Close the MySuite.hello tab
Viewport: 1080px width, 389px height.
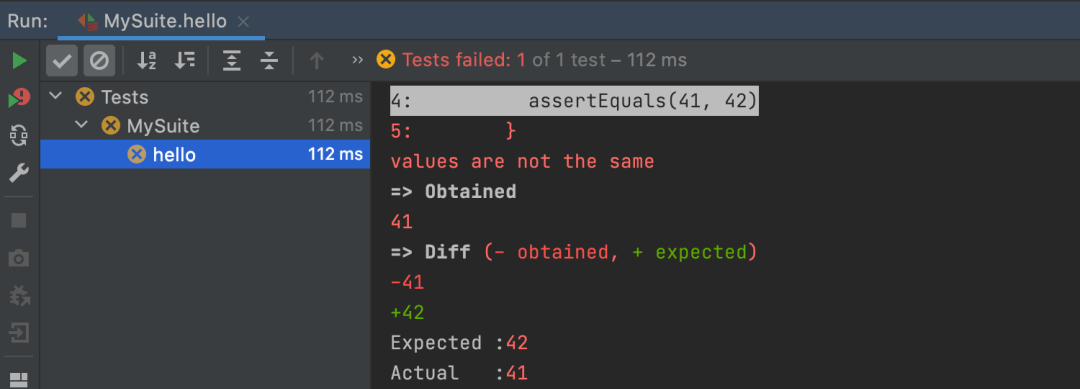coord(243,21)
